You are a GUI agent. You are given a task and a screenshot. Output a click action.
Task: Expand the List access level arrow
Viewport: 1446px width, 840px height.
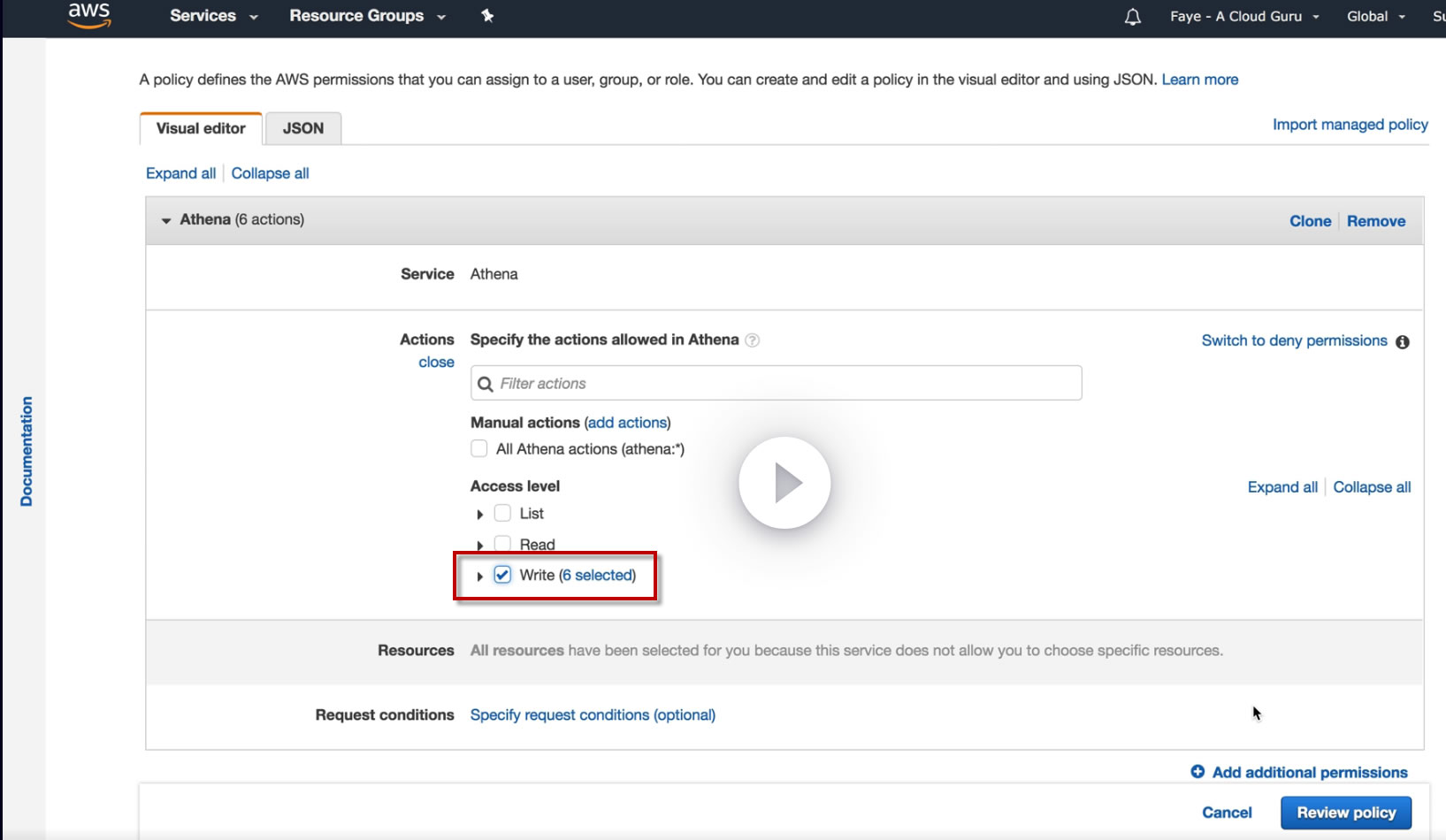[x=479, y=515]
